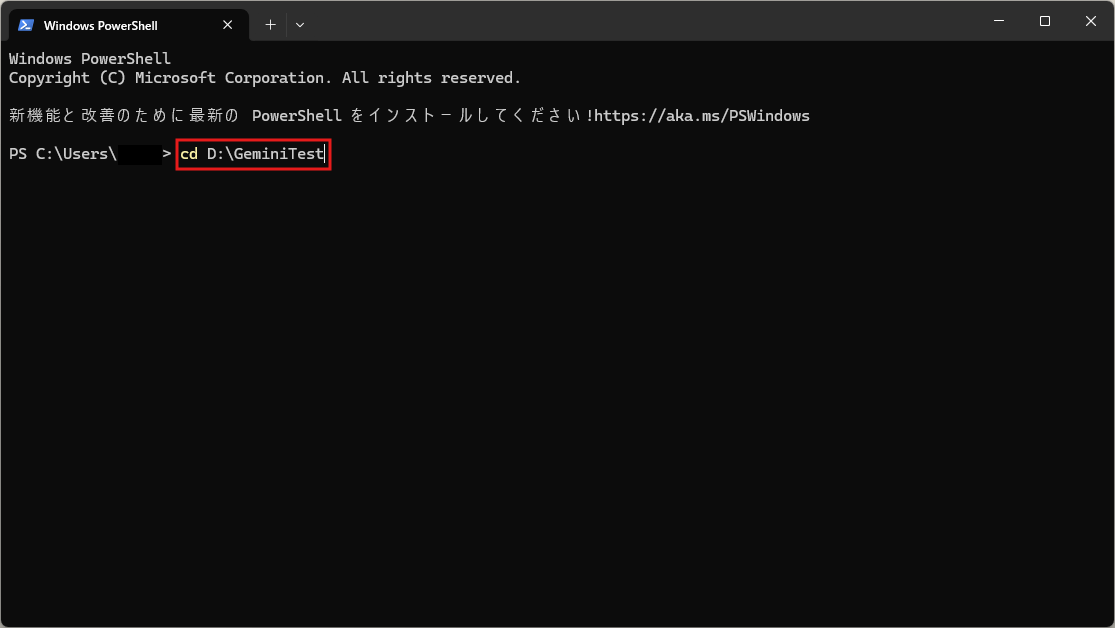
Task: Click the '>' prompt symbol
Action: tap(167, 154)
